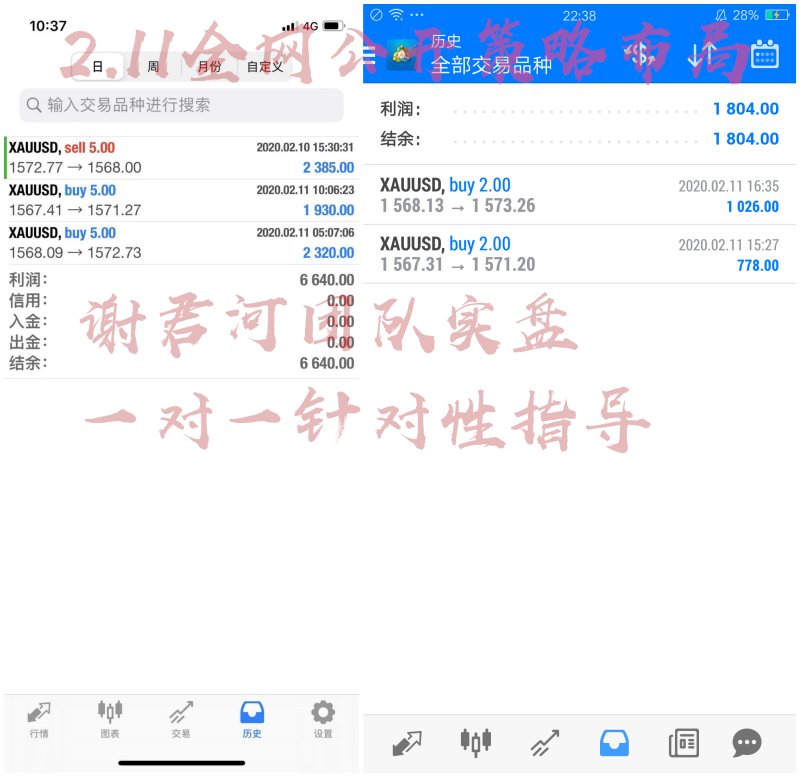Select the 月份 (month) period tab
Screen dimensions: 800x777
tap(209, 66)
